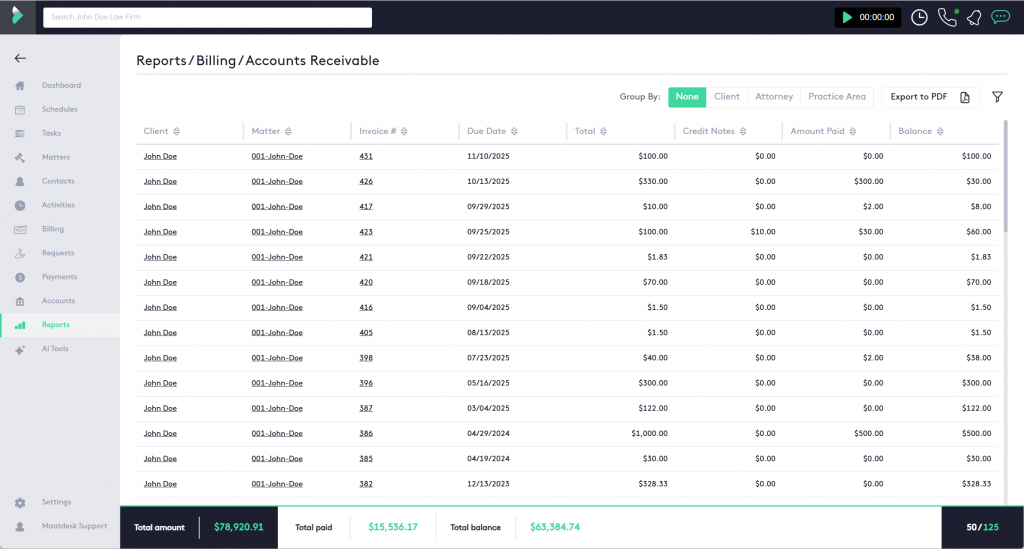This screenshot has width=1024, height=549.
Task: Open the phone calls icon
Action: (x=948, y=17)
